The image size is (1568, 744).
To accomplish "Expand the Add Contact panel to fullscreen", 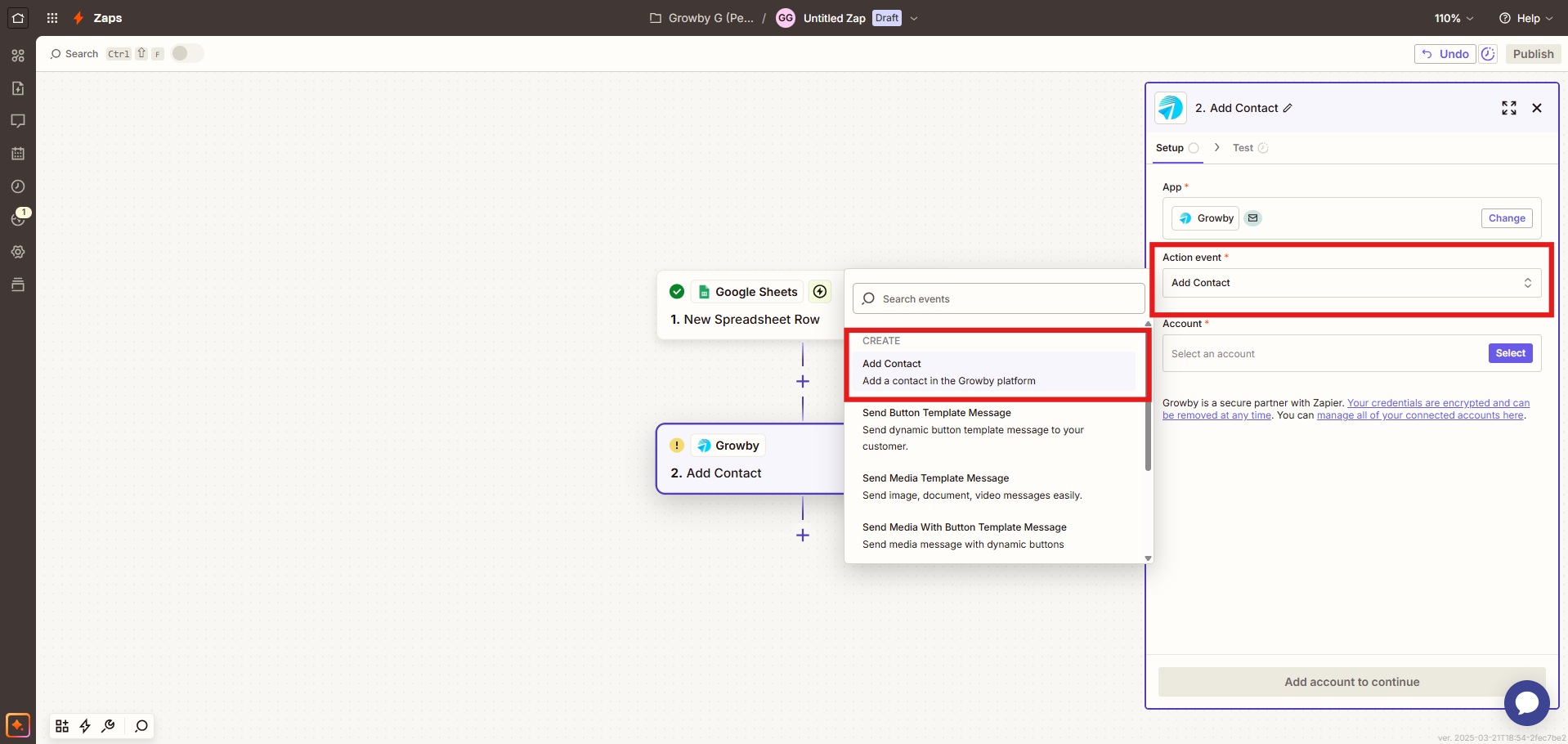I will (x=1509, y=108).
